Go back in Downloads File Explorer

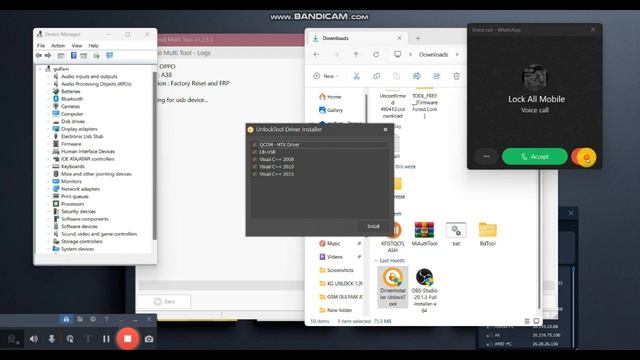(x=316, y=54)
